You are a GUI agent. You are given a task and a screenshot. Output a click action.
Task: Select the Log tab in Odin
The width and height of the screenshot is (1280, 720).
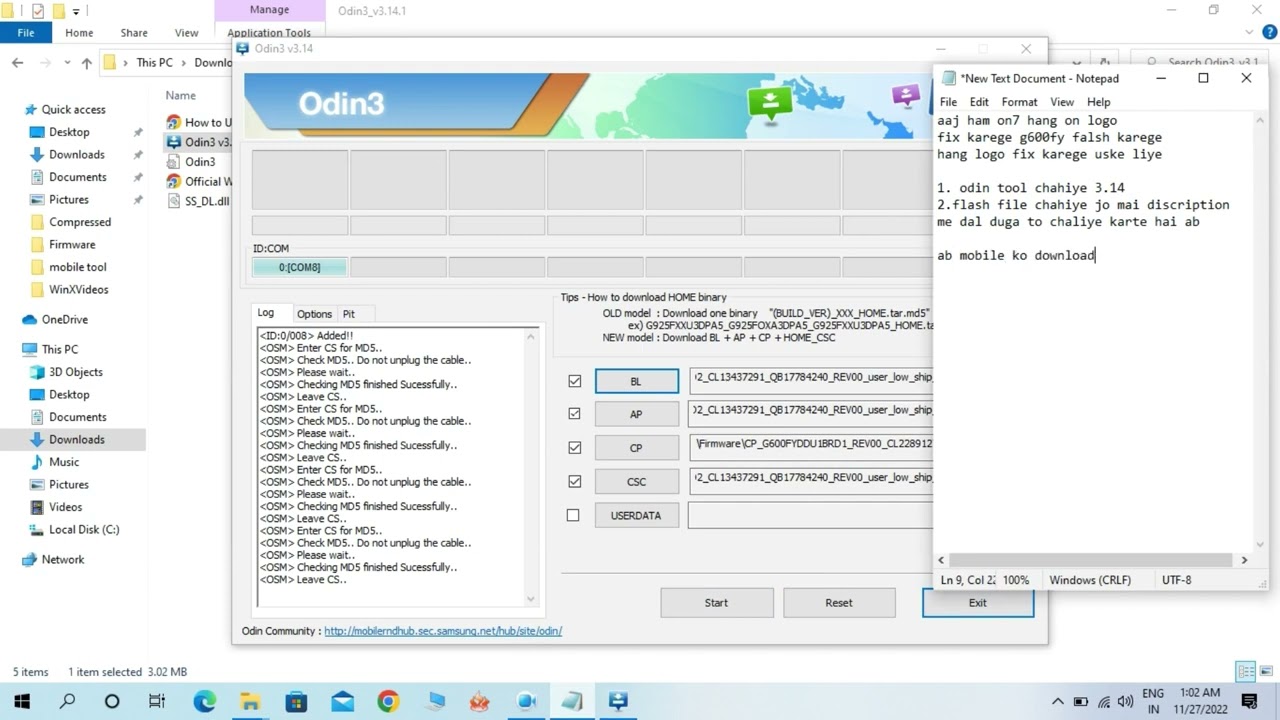[266, 313]
